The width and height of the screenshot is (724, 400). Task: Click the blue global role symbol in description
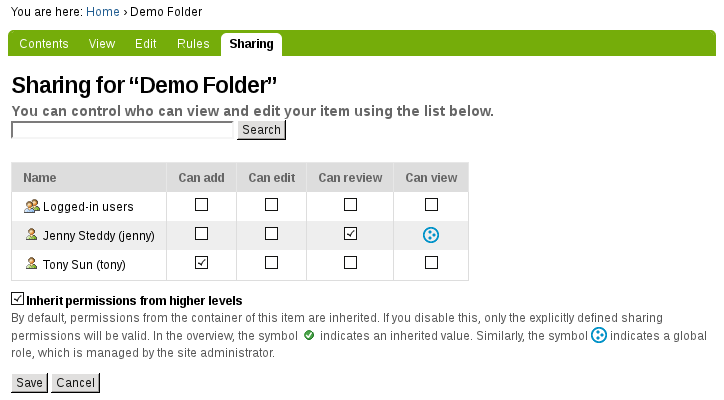599,335
